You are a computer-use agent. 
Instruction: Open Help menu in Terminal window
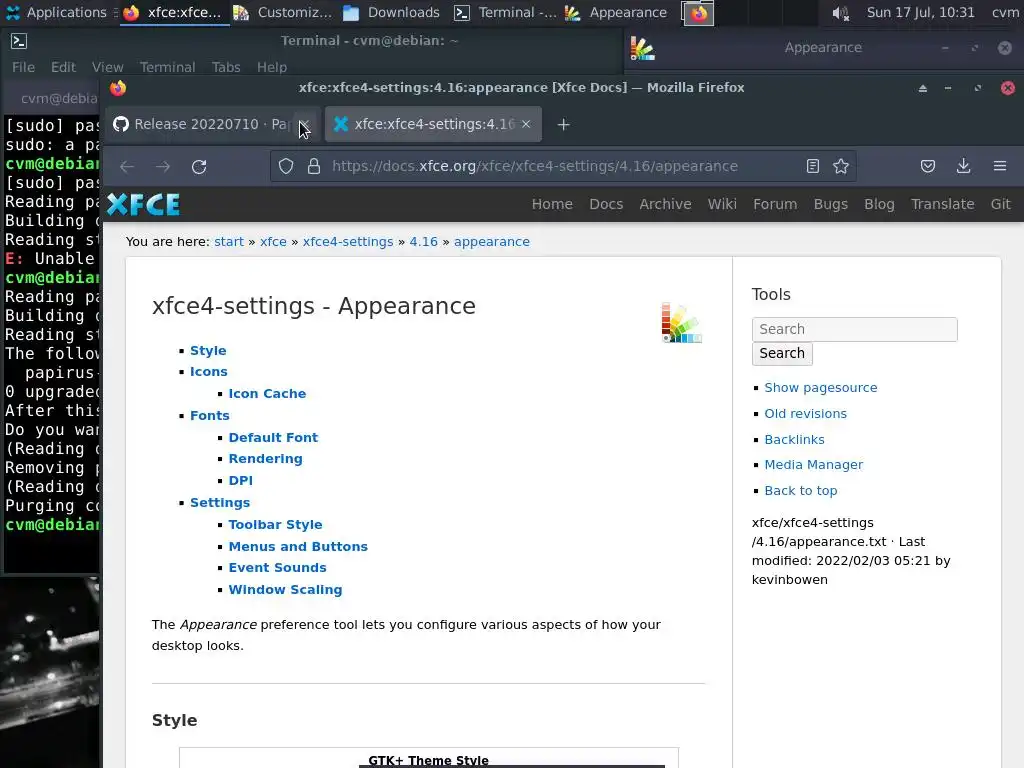point(272,67)
